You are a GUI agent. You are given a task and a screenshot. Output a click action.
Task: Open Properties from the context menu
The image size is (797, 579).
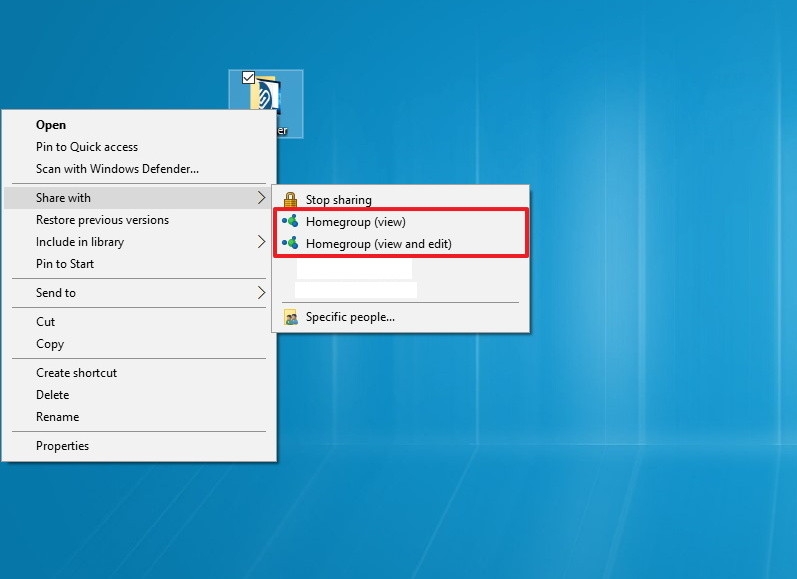(x=140, y=445)
